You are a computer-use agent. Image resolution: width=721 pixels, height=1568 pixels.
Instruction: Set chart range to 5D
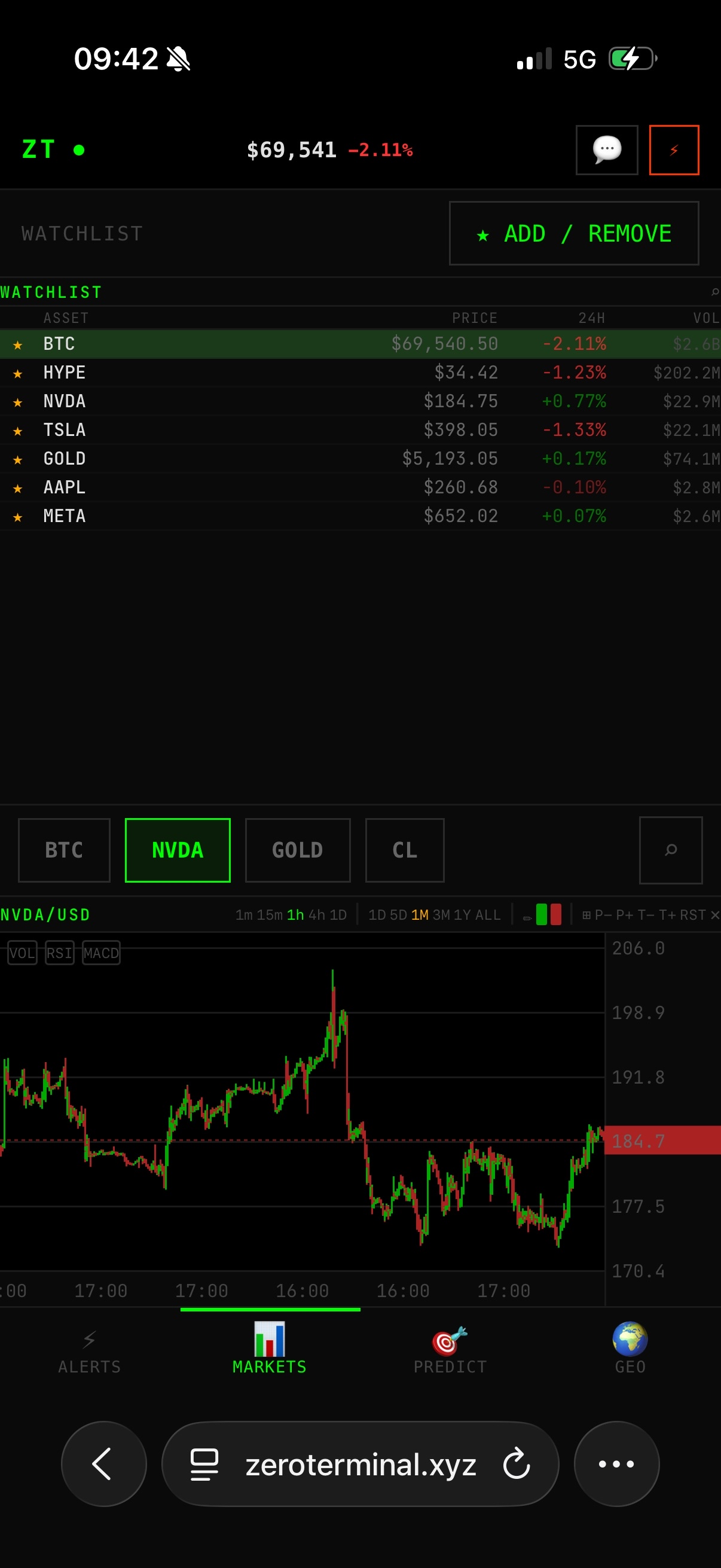(398, 915)
